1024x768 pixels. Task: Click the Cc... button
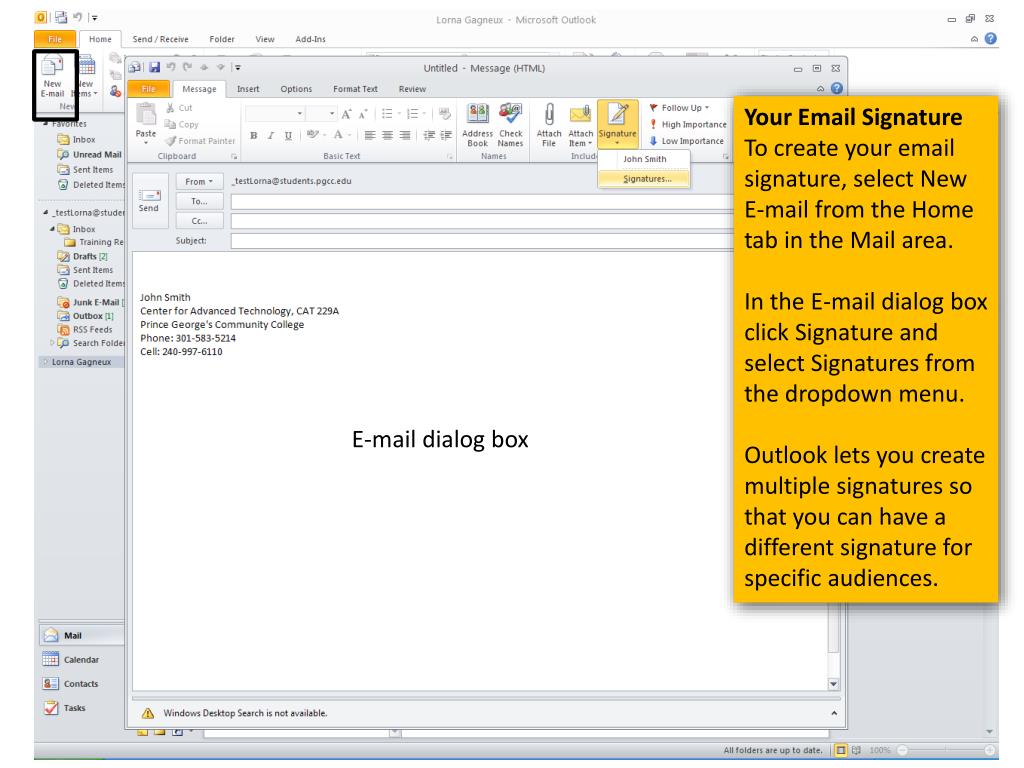[x=201, y=219]
